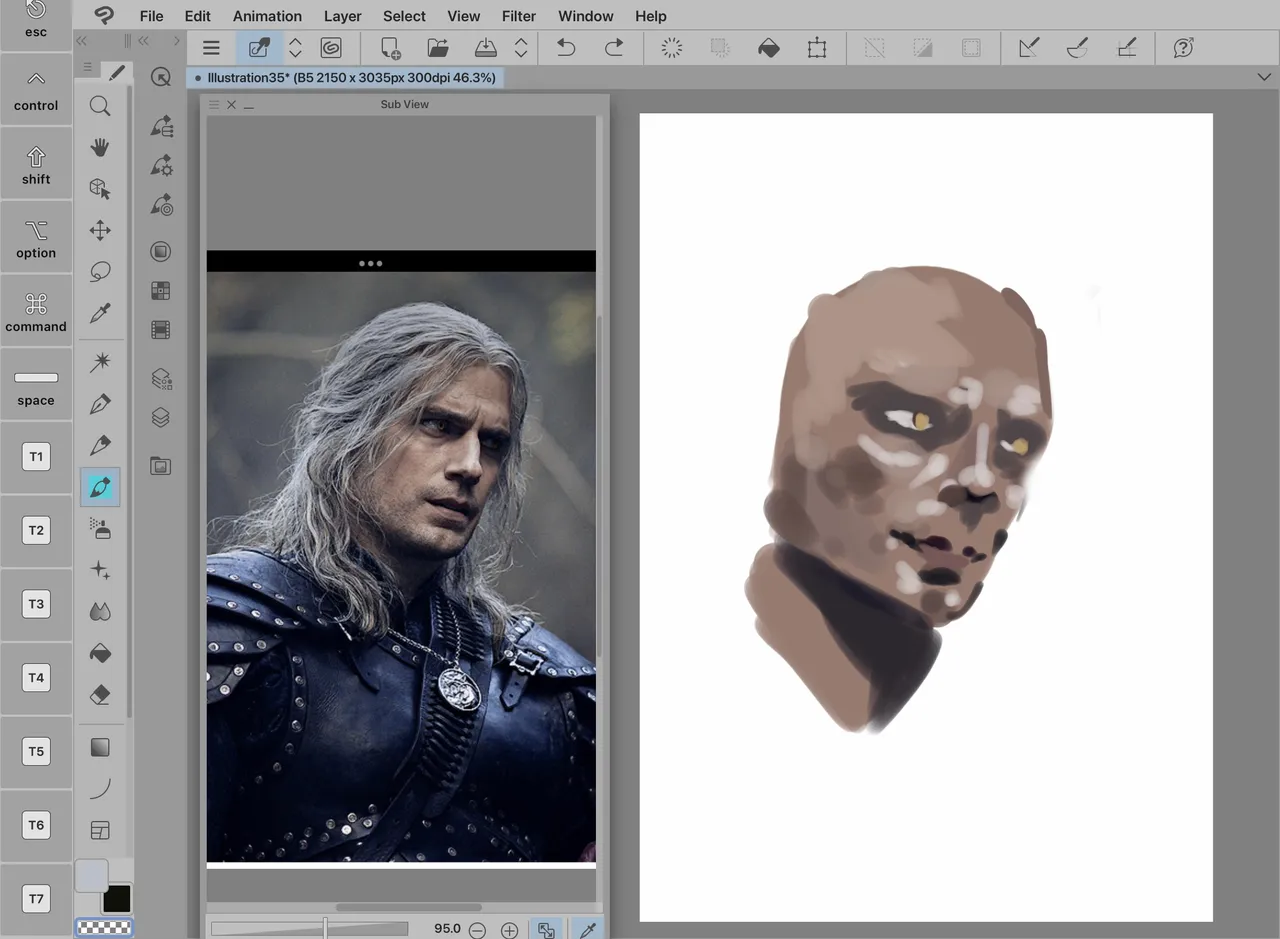
Task: Open the tool palette hamburger menu
Action: tap(88, 68)
